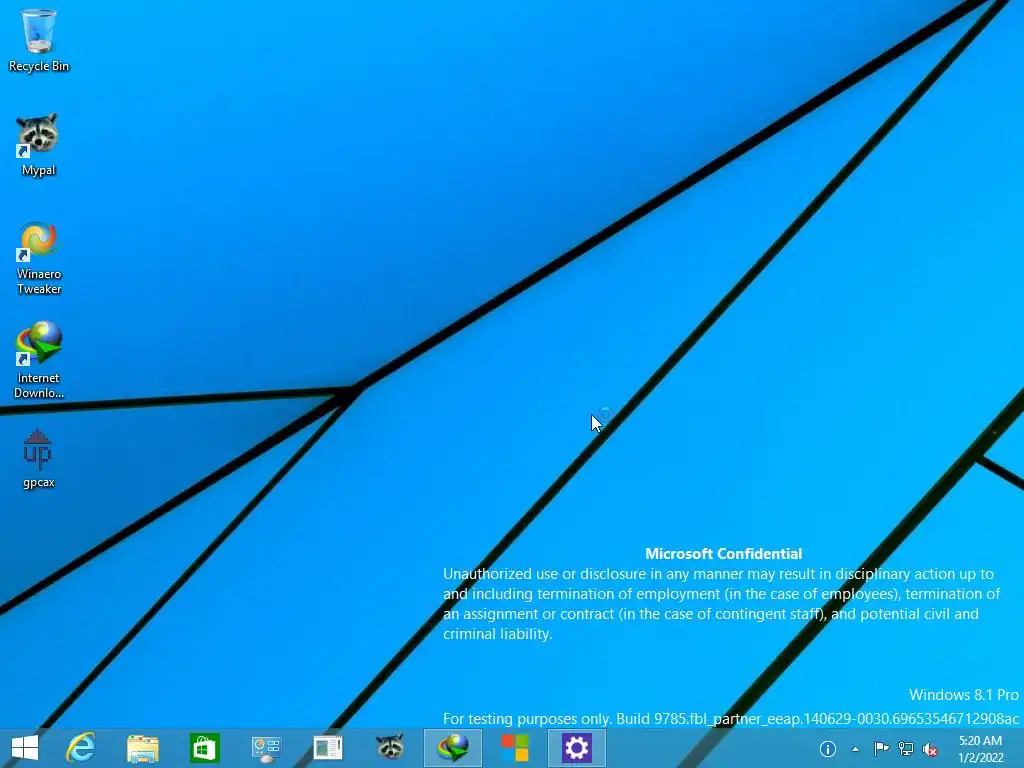Launch Internet Explorer from the taskbar
Image resolution: width=1024 pixels, height=768 pixels.
(81, 748)
